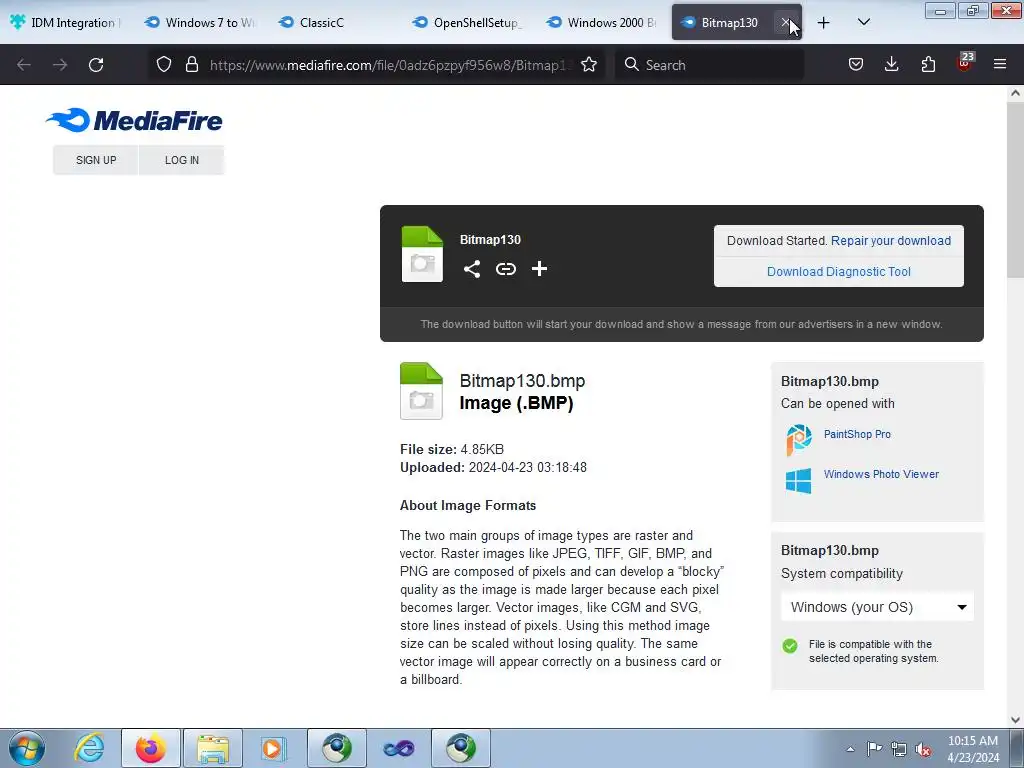Bookmark this page with star icon
This screenshot has height=768, width=1024.
coord(589,64)
